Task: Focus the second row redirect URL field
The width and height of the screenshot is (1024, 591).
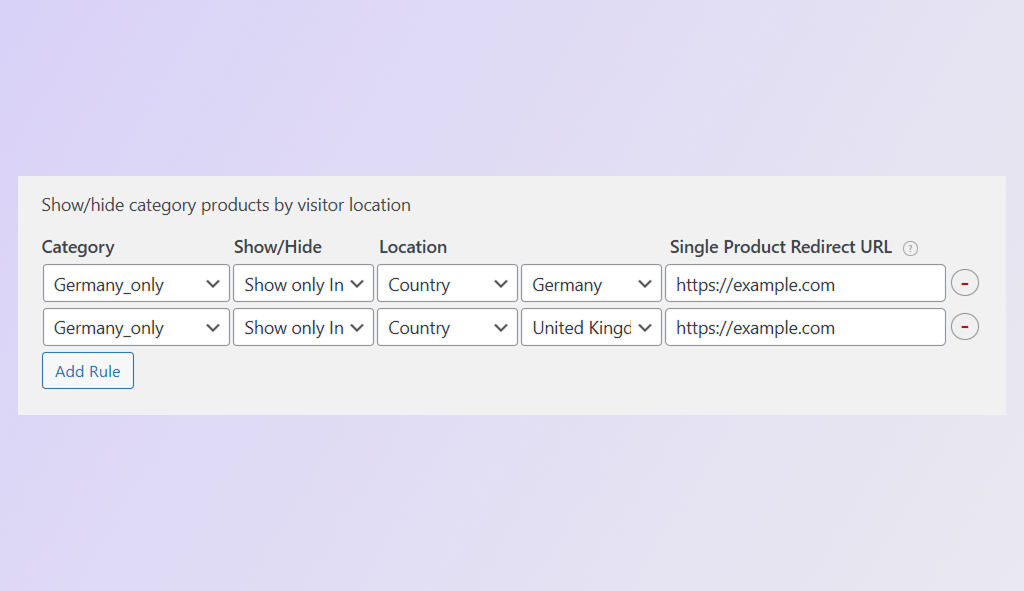Action: (x=805, y=327)
